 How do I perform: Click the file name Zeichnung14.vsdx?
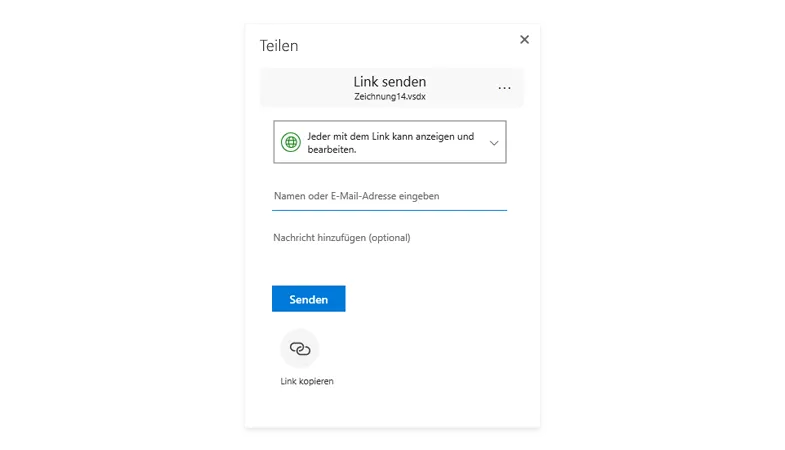point(390,97)
